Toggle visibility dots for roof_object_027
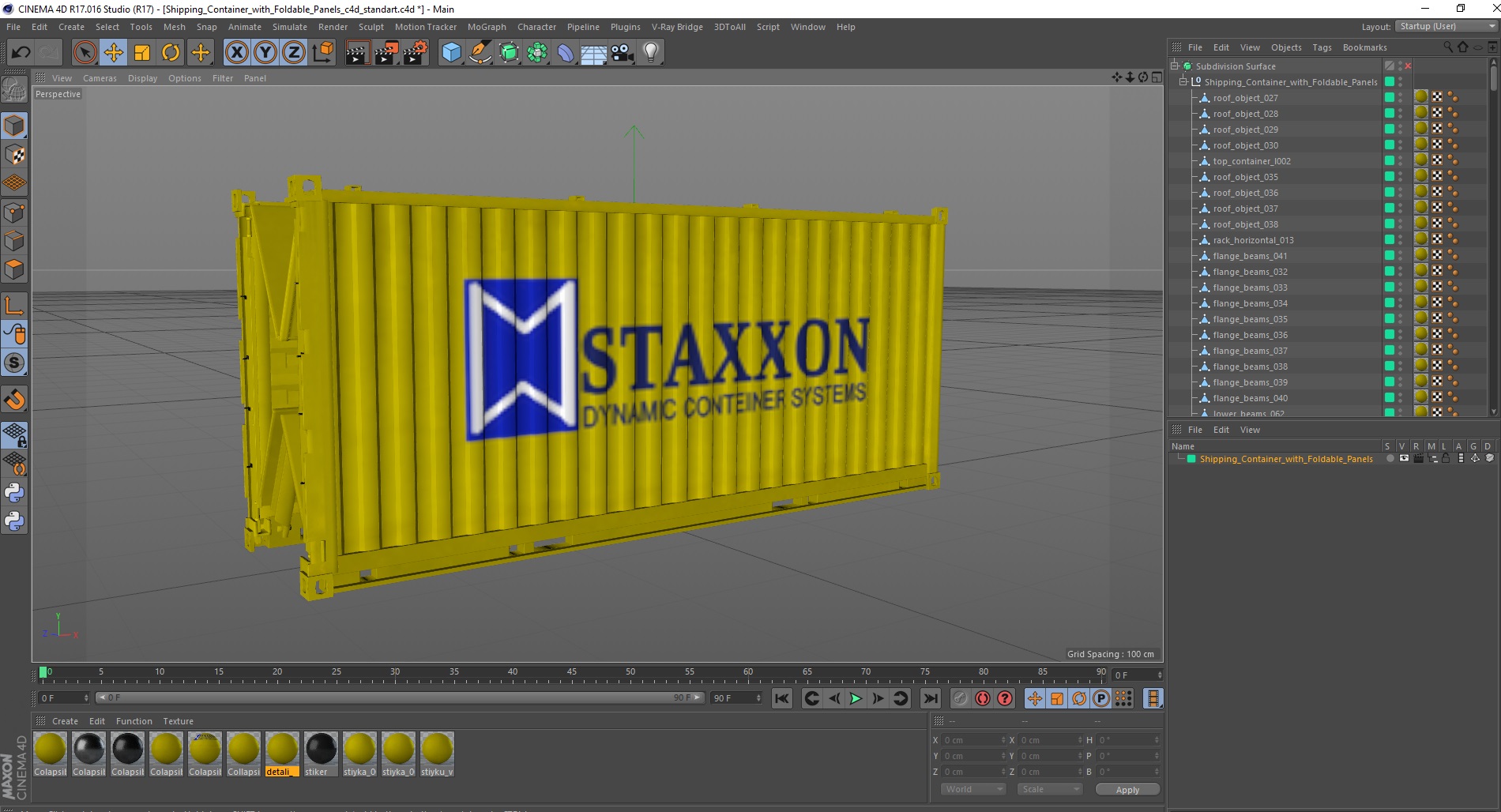The image size is (1501, 812). 1401,98
